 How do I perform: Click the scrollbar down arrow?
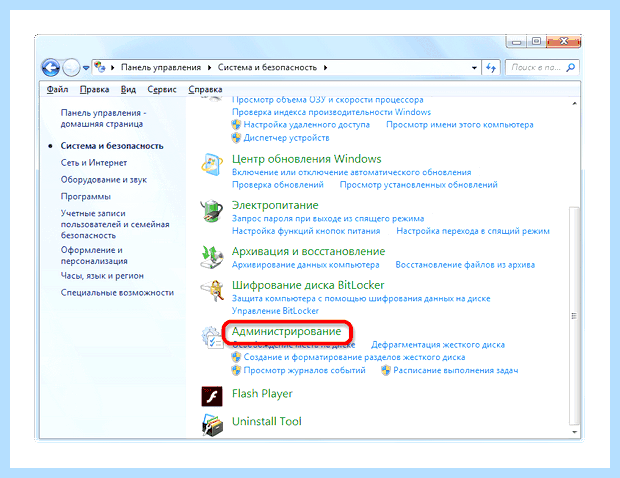(x=575, y=432)
